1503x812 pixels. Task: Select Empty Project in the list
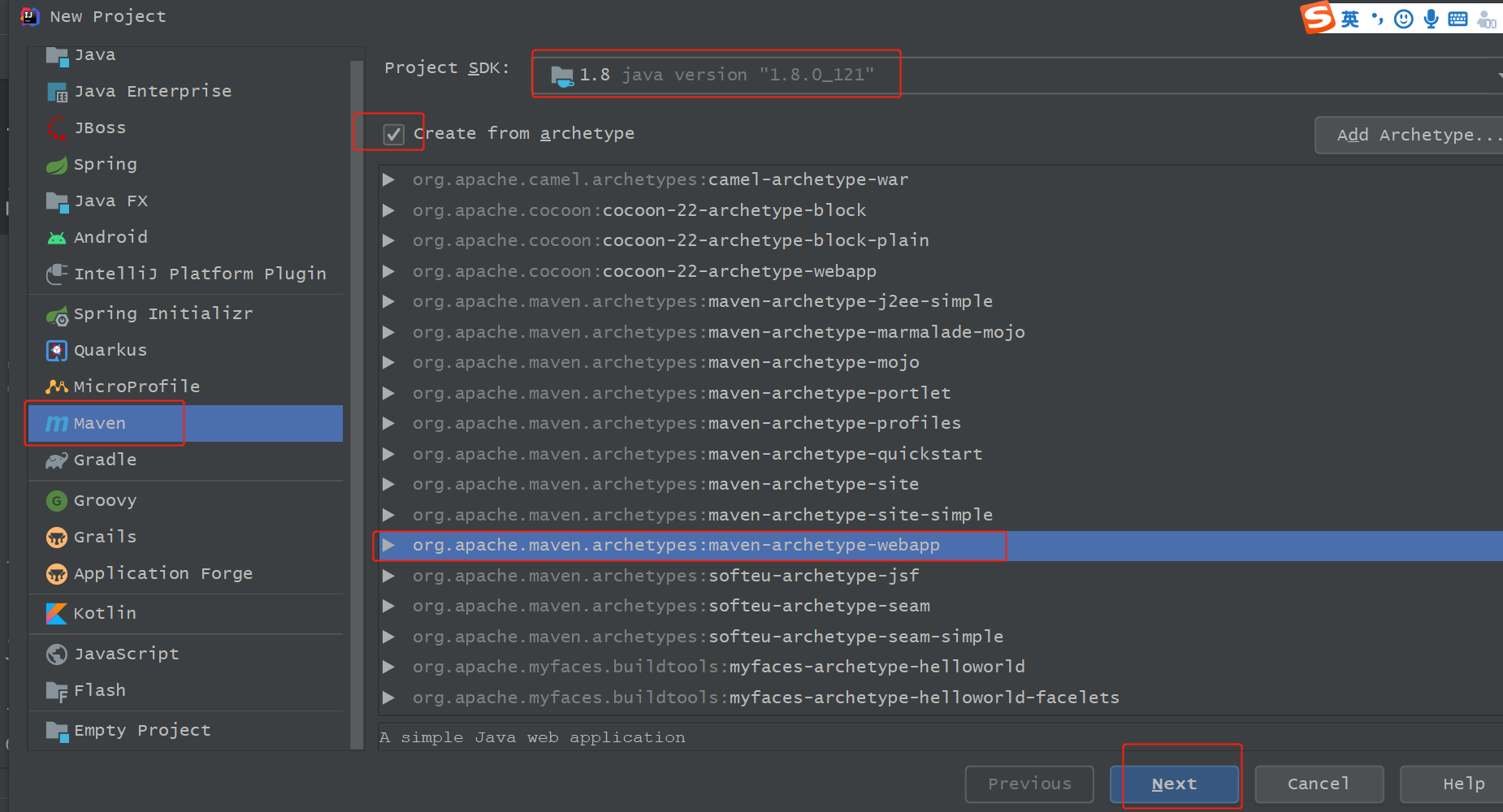click(142, 731)
